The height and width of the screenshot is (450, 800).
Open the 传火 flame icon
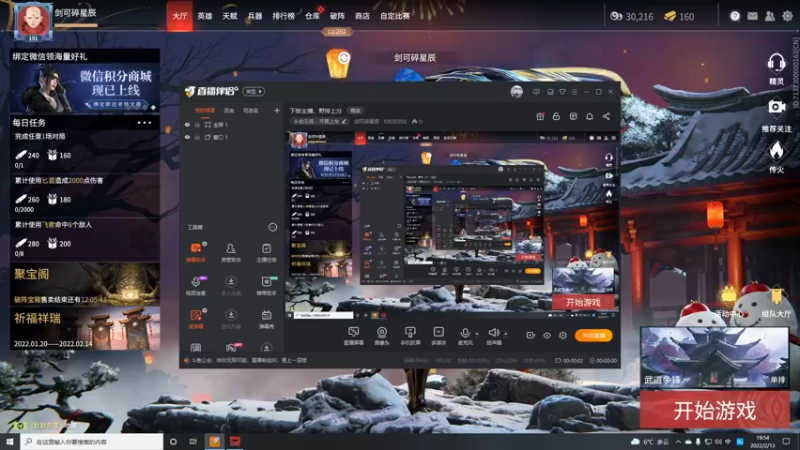pyautogui.click(x=776, y=152)
